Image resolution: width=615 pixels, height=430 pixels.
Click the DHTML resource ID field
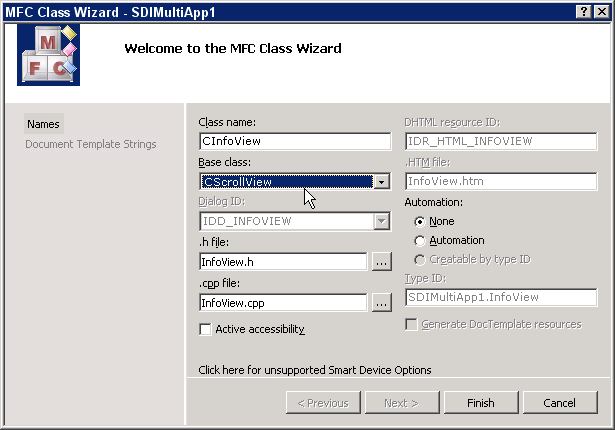click(x=501, y=141)
